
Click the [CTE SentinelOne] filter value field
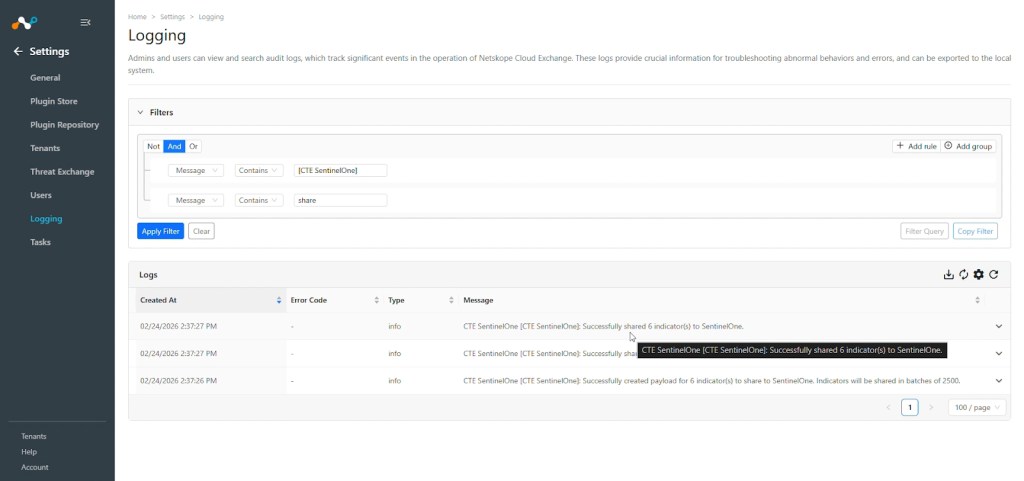coord(340,170)
